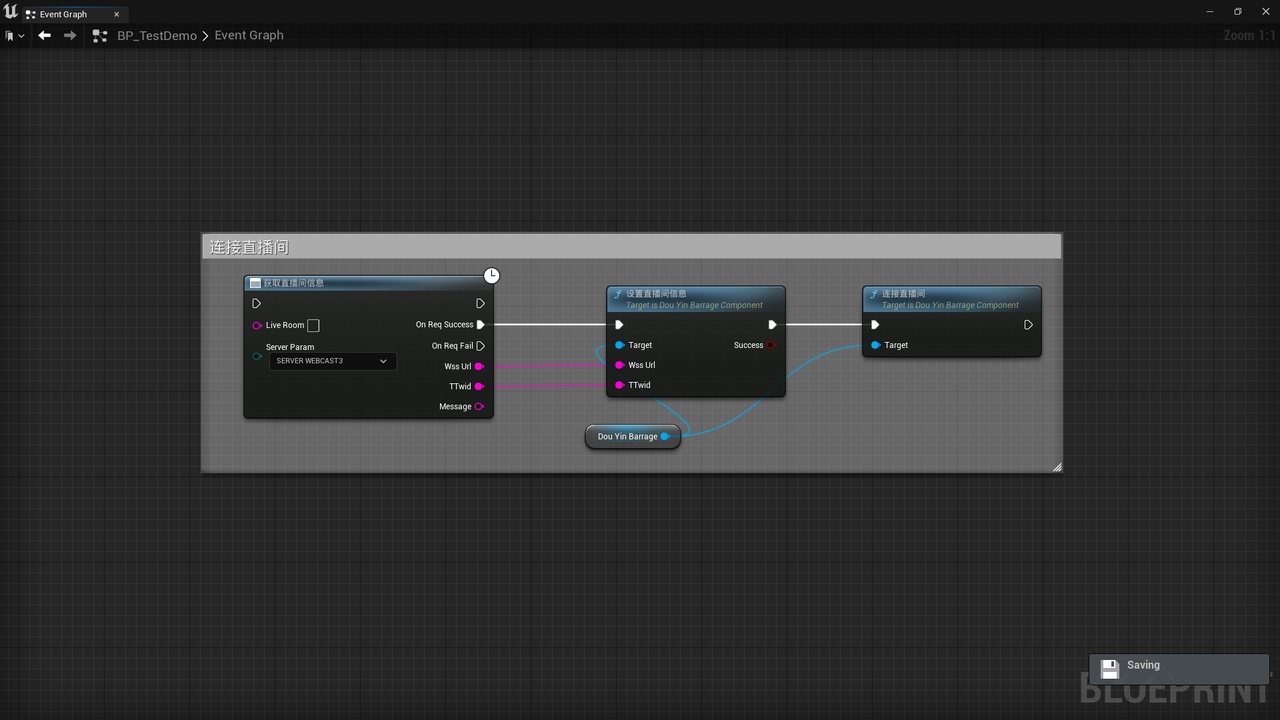Click input exec pin of 设置直播间信息
Viewport: 1280px width, 720px height.
point(619,325)
